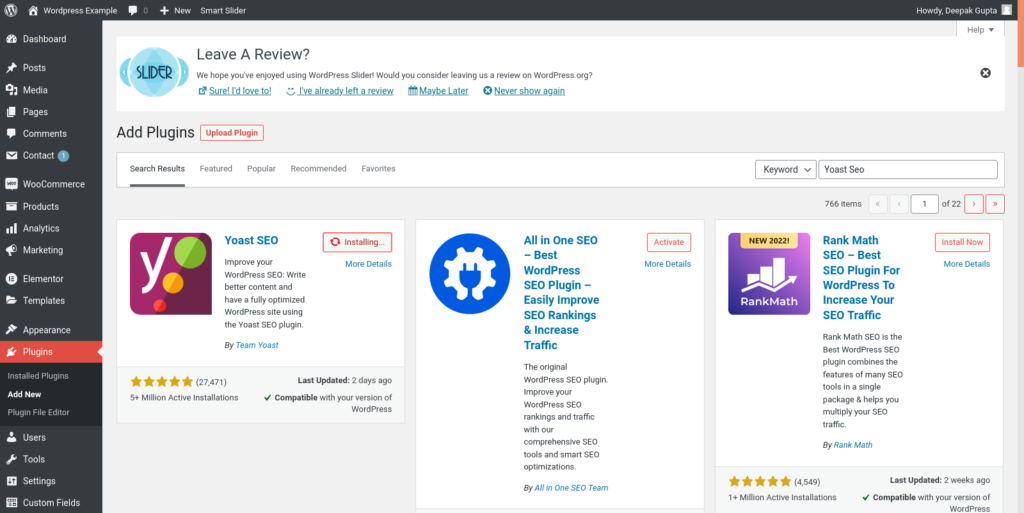Click the Yoast SEO plugin logo

click(x=170, y=274)
